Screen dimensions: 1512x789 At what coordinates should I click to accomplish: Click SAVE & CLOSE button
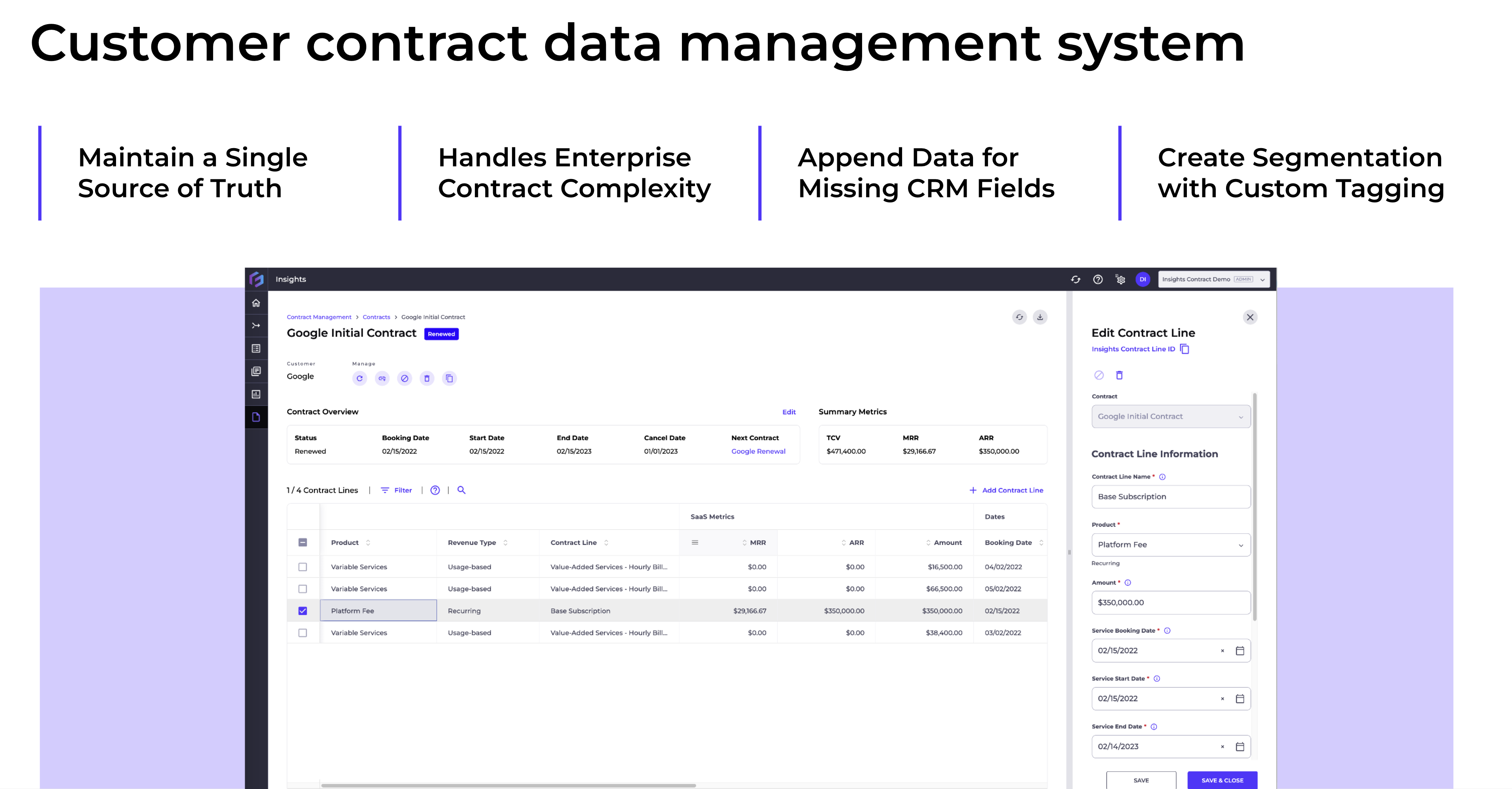[x=1222, y=779]
